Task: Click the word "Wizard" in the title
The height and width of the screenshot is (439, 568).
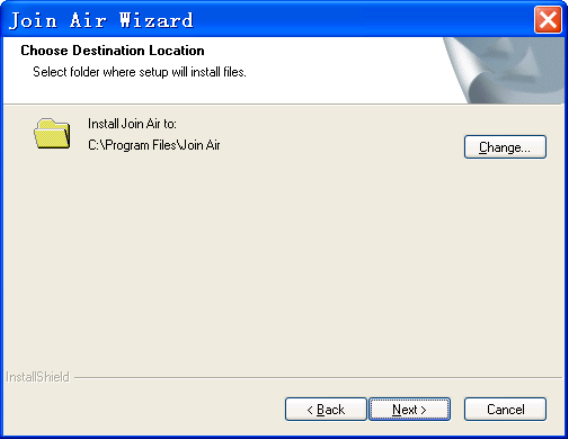Action: [156, 20]
